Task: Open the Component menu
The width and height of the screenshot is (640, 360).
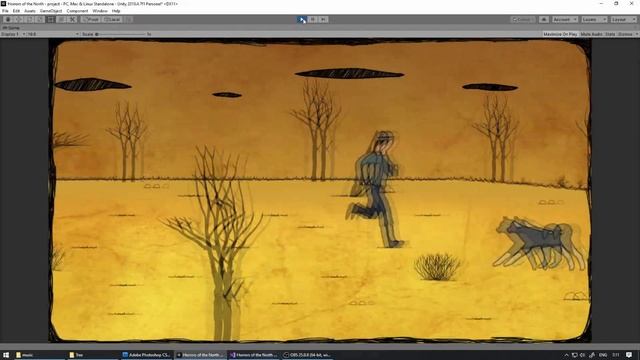Action: point(77,11)
